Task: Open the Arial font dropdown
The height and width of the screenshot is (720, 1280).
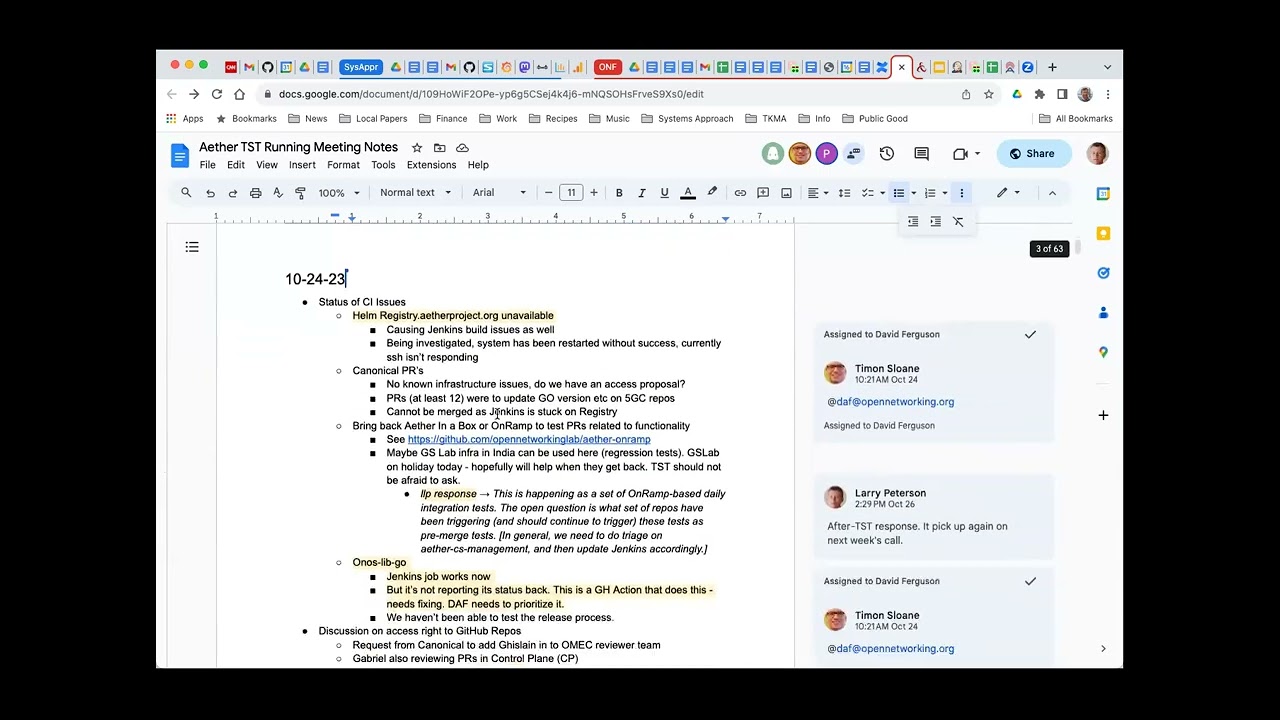Action: click(499, 193)
